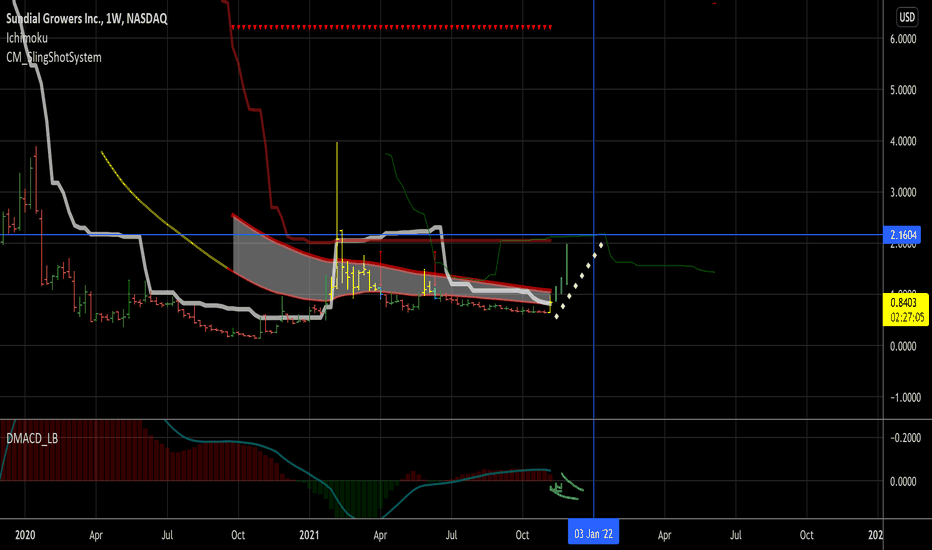Click the USD currency button
The height and width of the screenshot is (550, 932).
[906, 17]
